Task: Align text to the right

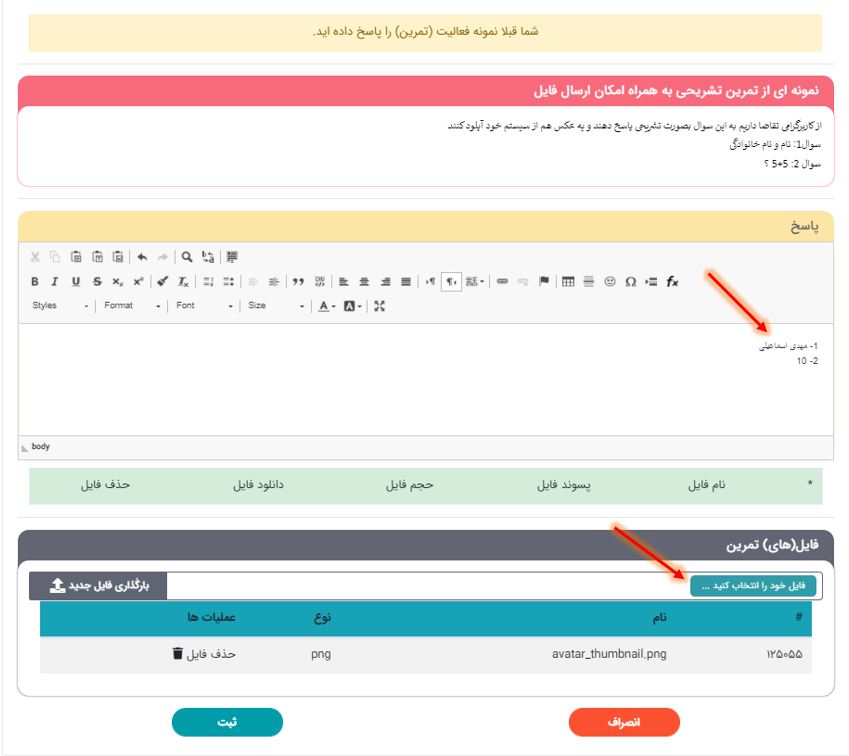Action: pos(385,282)
